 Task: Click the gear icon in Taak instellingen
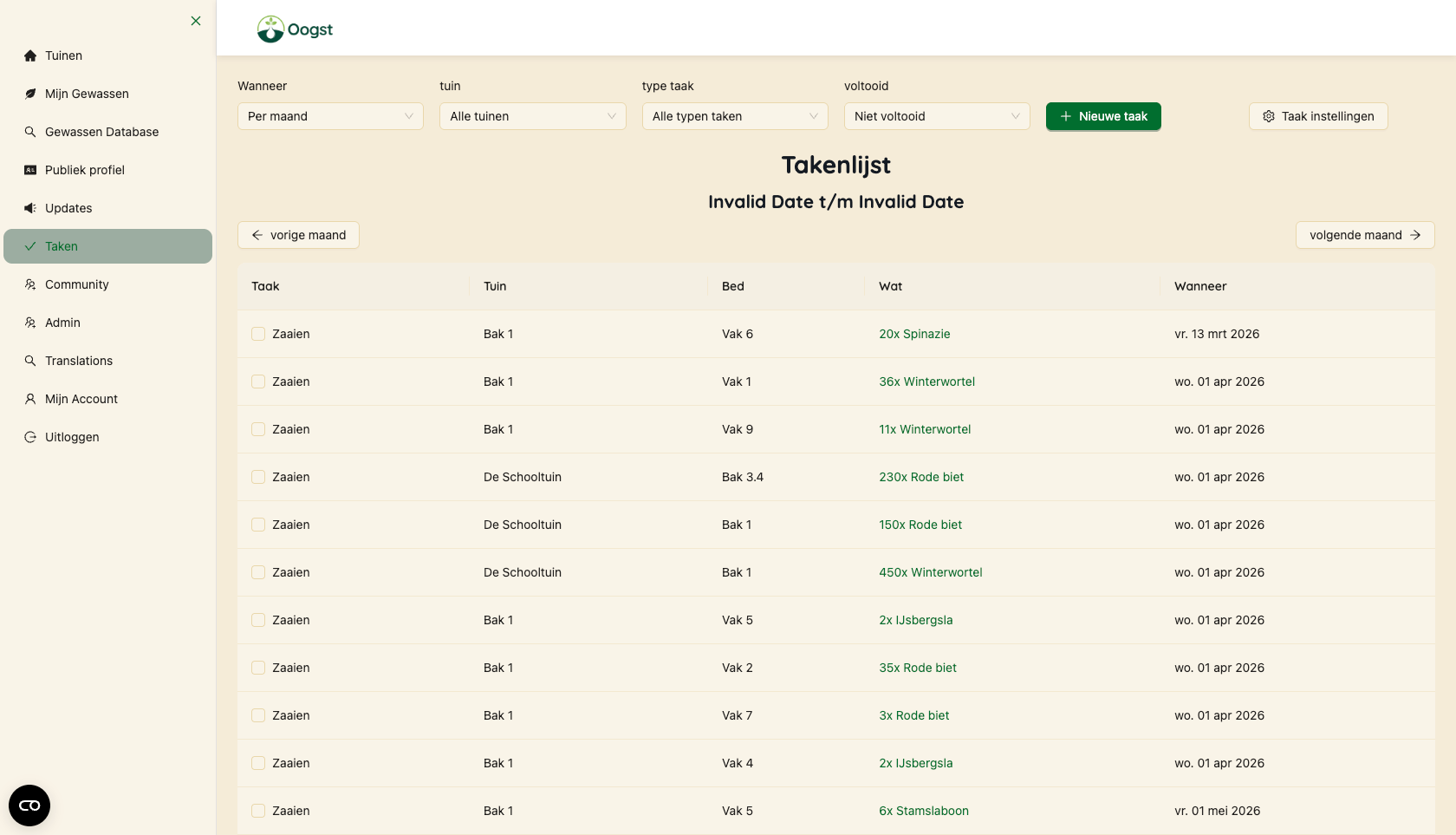click(1269, 116)
